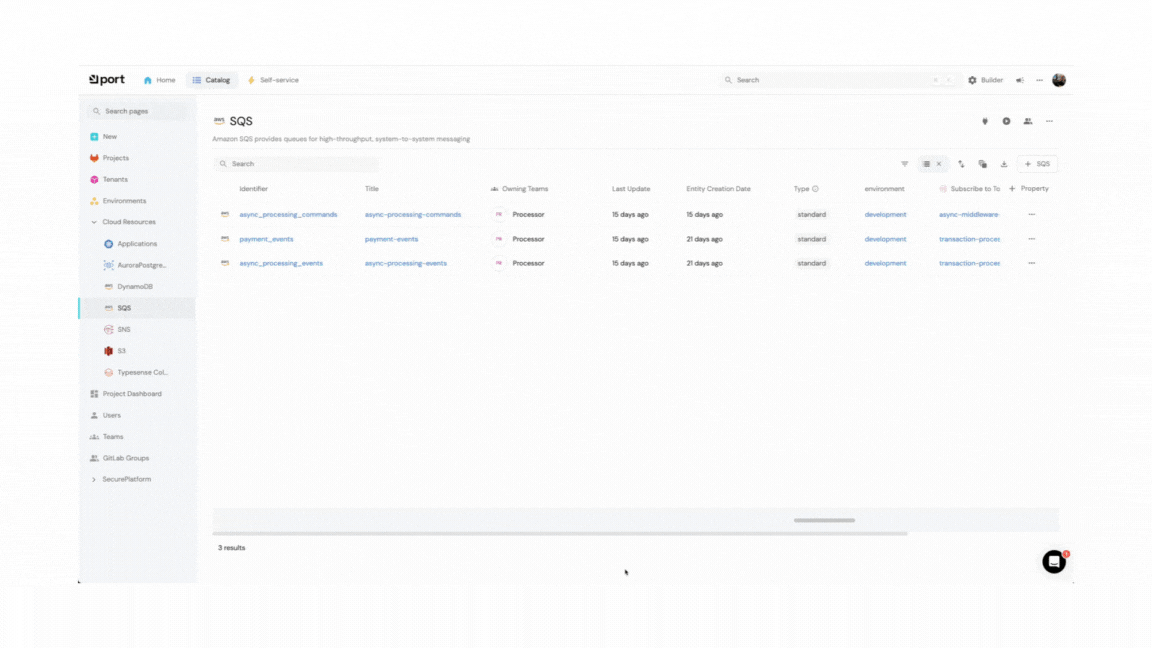
Task: Click the megaphone announcements icon
Action: [1020, 80]
